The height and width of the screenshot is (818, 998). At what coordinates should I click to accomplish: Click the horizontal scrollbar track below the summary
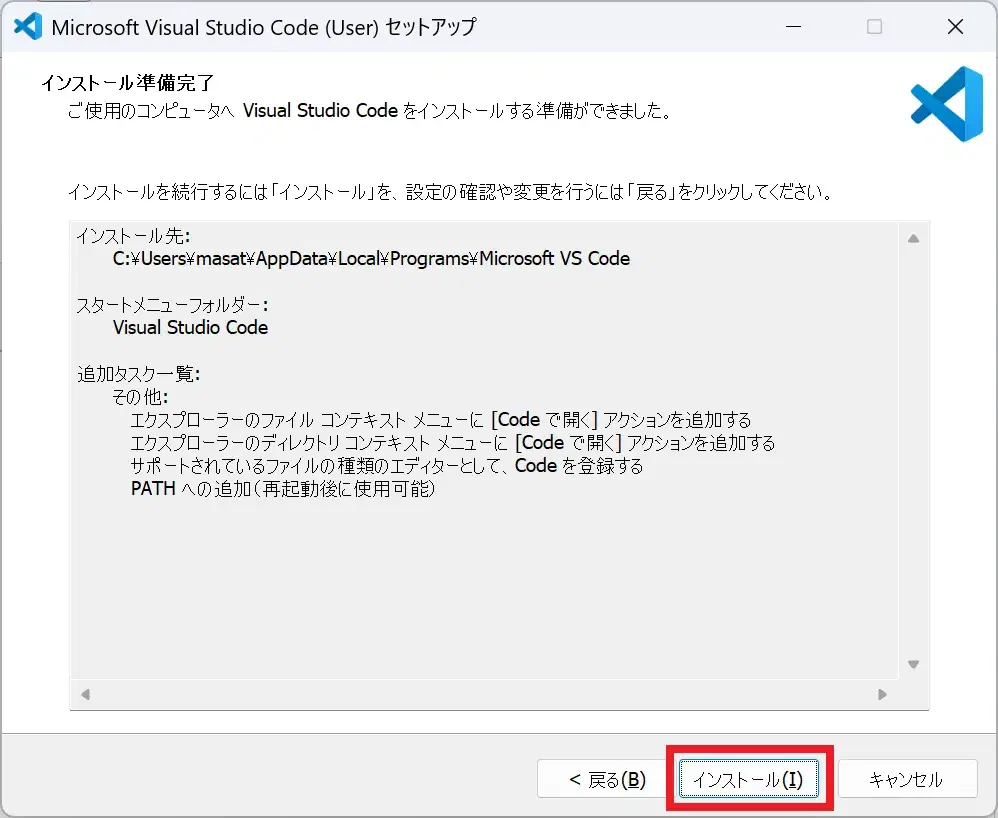click(480, 694)
